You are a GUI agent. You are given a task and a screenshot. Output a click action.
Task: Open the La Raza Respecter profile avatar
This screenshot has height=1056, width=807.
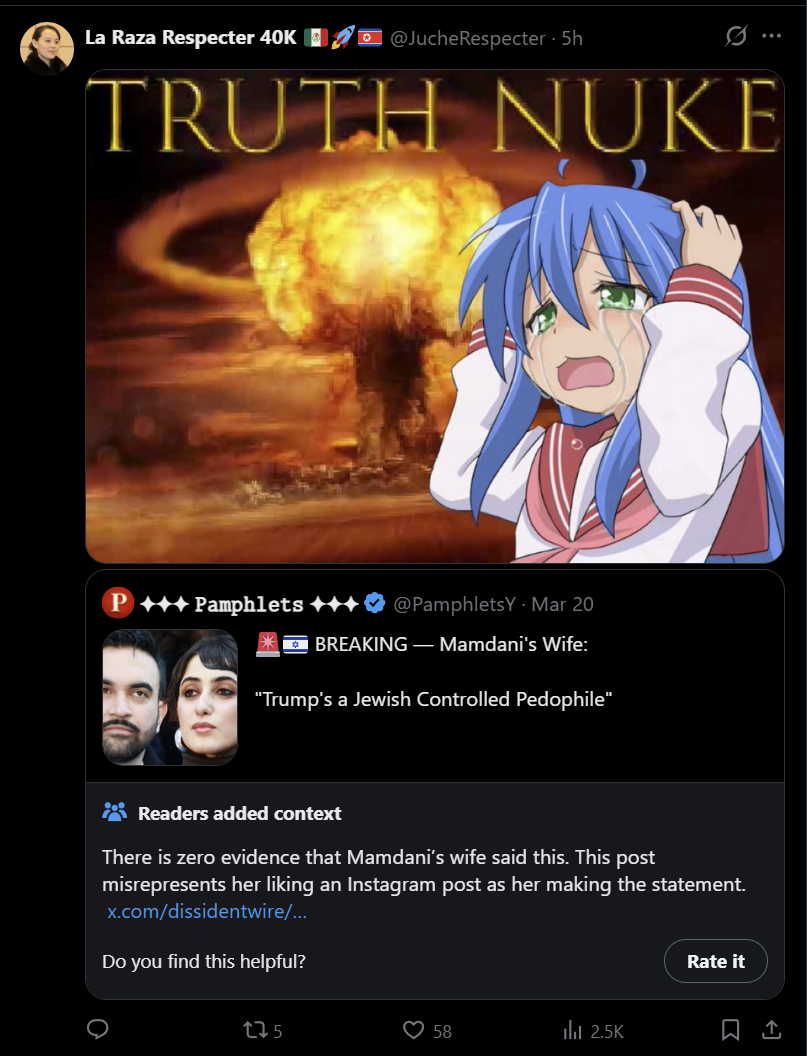46,48
